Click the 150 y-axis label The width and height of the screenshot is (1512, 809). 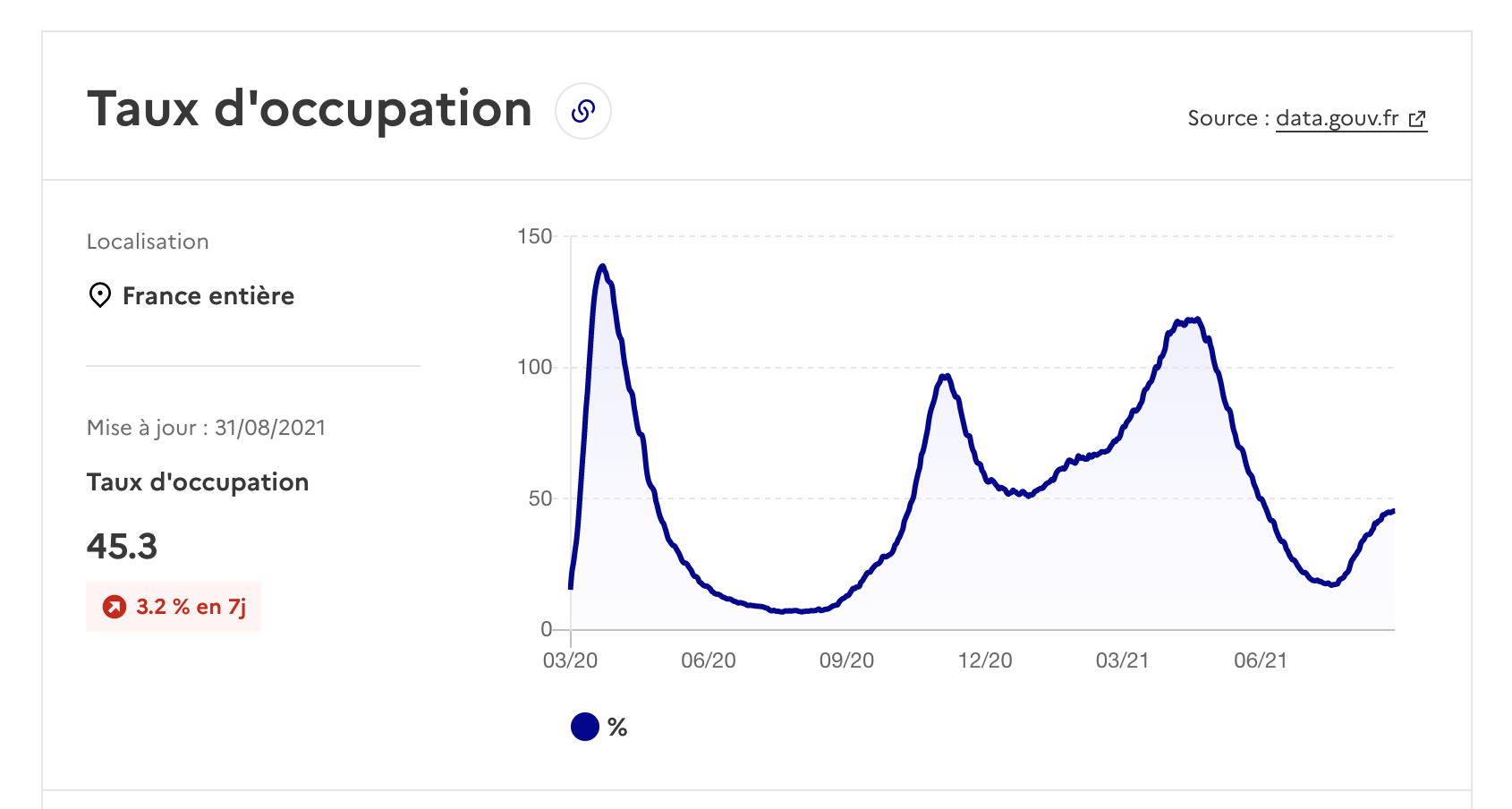click(x=535, y=236)
